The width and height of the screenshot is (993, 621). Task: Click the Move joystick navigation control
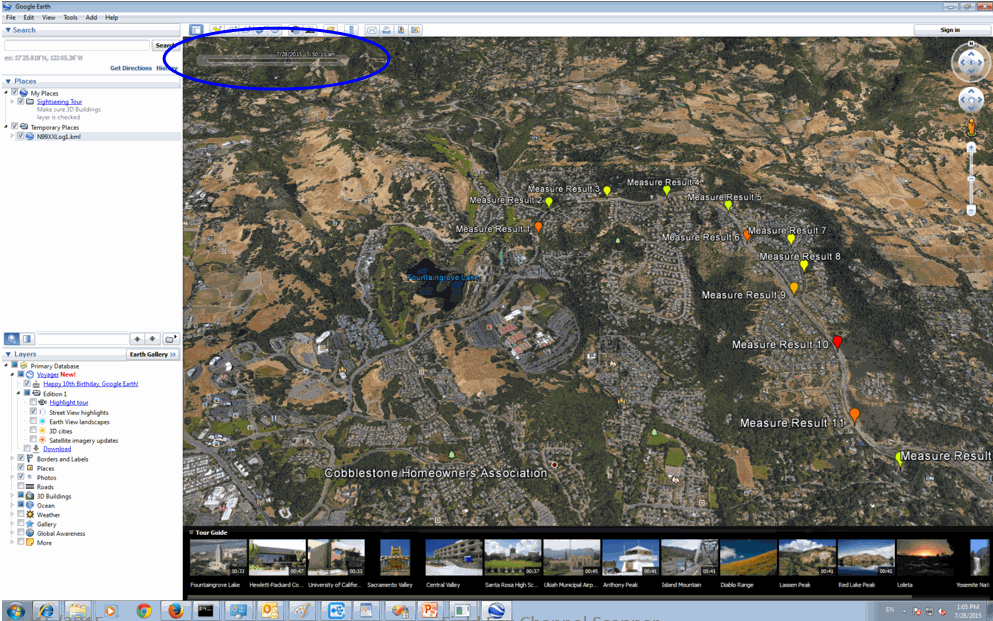coord(971,100)
